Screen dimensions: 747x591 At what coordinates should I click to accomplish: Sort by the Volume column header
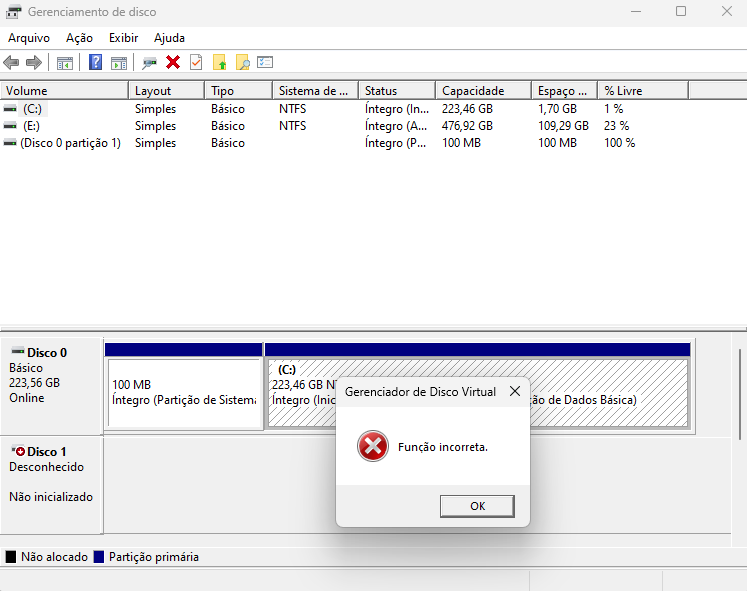64,90
